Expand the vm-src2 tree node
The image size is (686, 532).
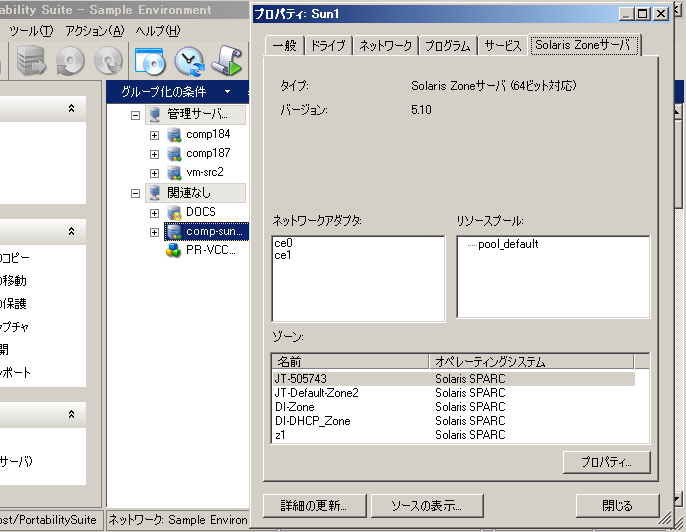coord(154,173)
